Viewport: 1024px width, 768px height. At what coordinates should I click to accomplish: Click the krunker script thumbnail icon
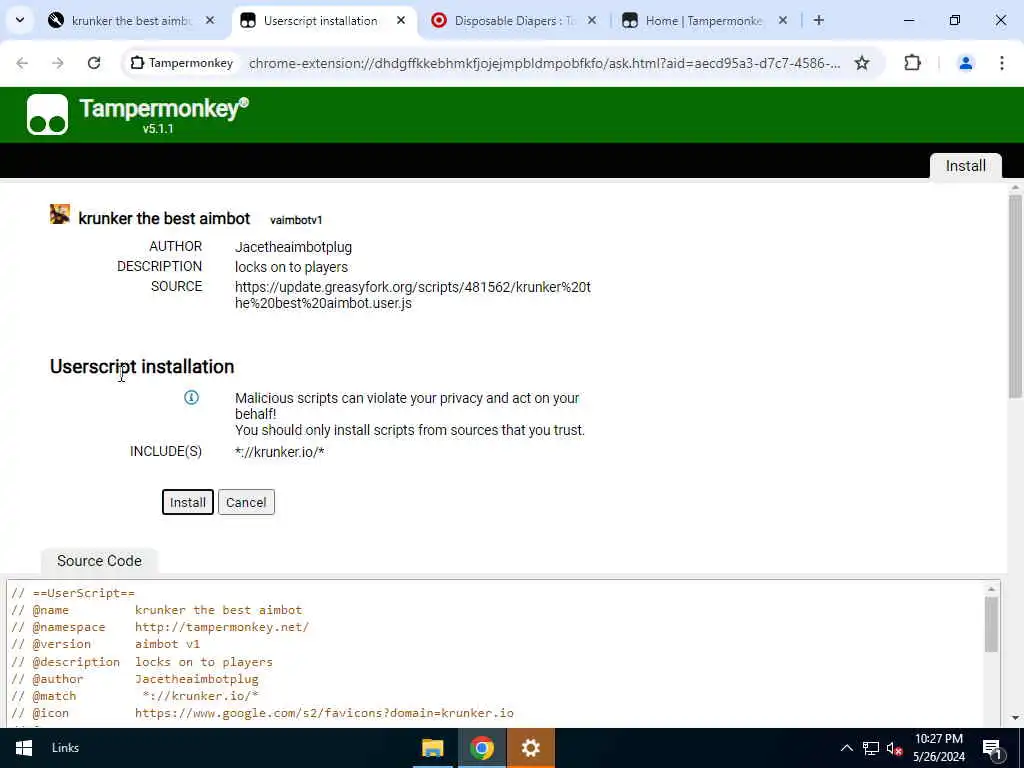pyautogui.click(x=59, y=214)
